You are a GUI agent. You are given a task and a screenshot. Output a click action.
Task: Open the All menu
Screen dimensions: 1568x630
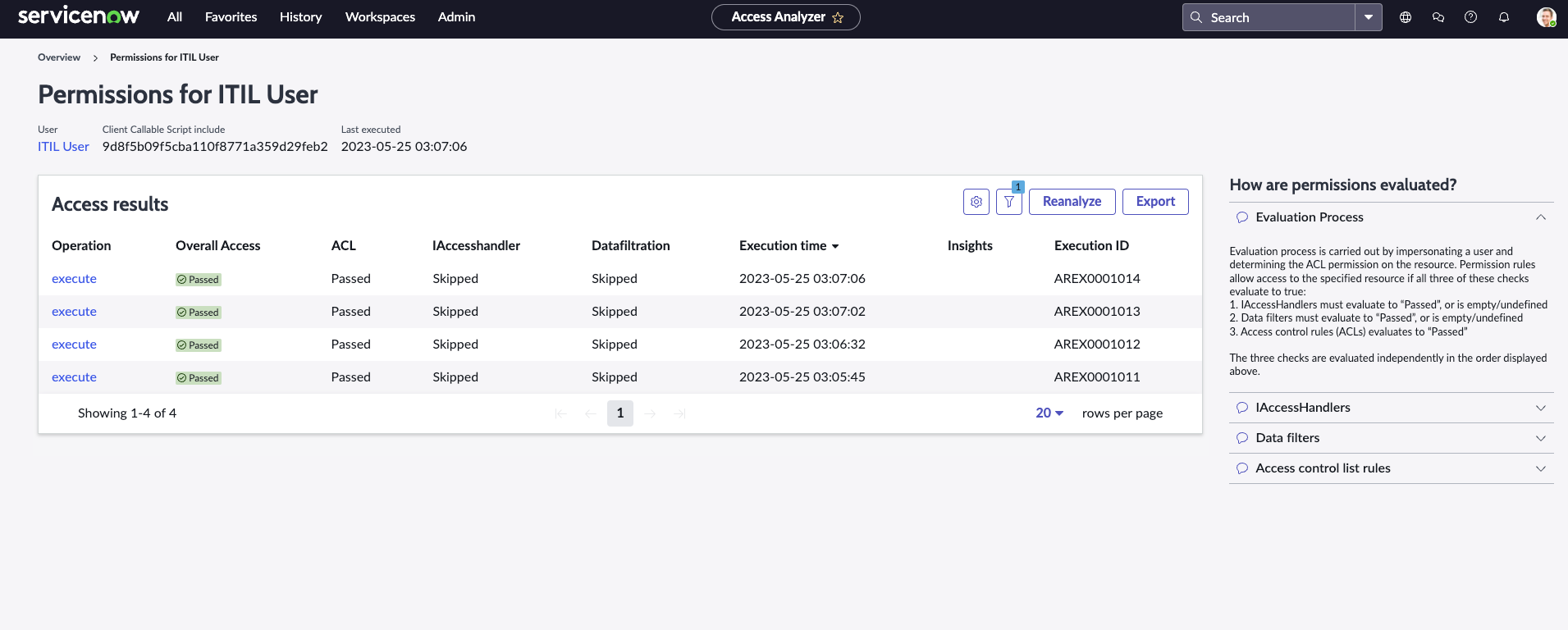pos(175,17)
